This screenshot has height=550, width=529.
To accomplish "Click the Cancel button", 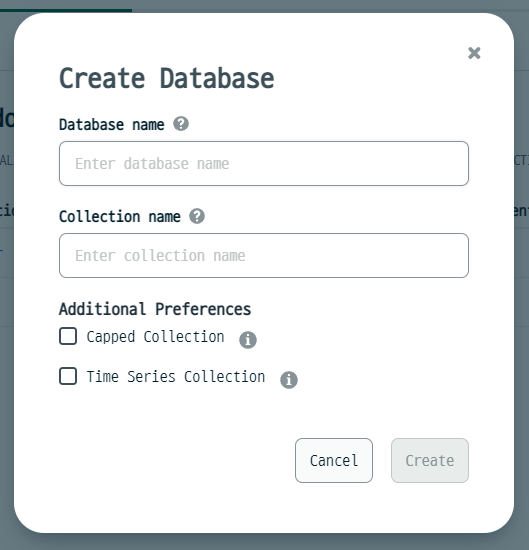I will click(334, 461).
